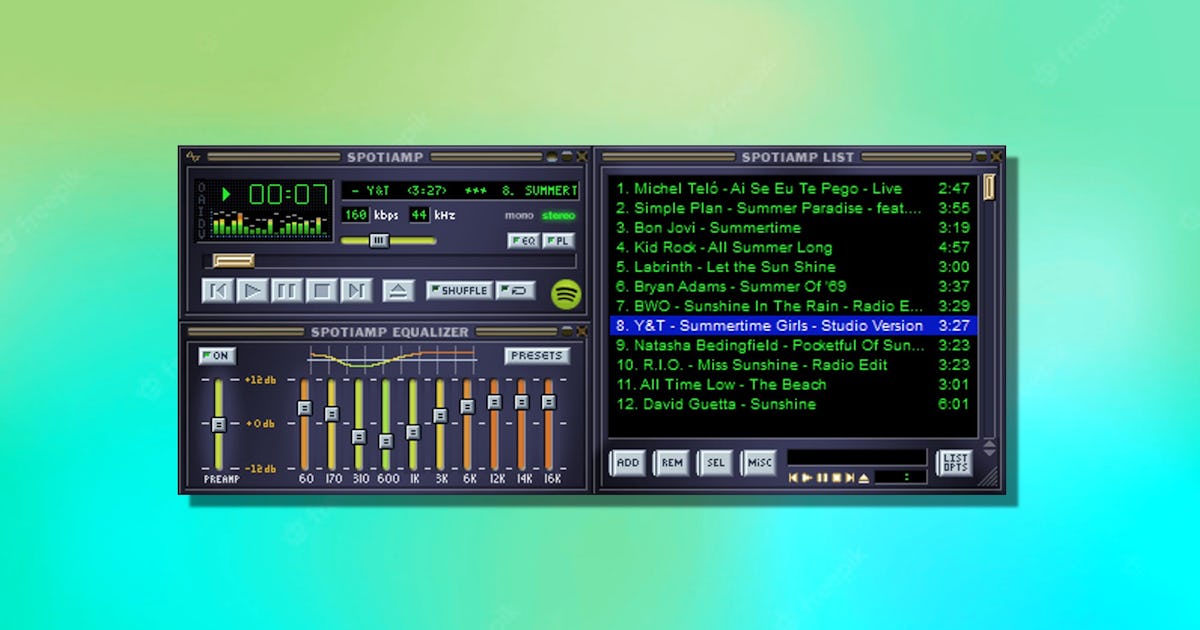
Task: Switch the equalizer ON toggle
Action: click(216, 356)
